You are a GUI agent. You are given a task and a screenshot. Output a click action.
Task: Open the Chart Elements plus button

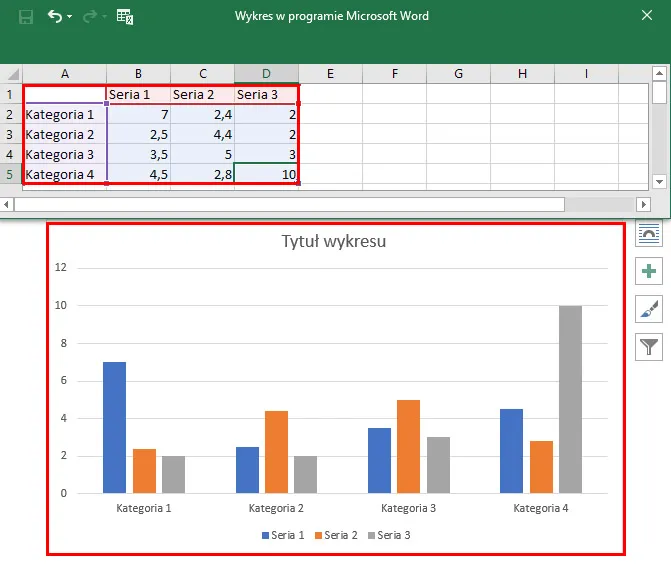[x=650, y=271]
